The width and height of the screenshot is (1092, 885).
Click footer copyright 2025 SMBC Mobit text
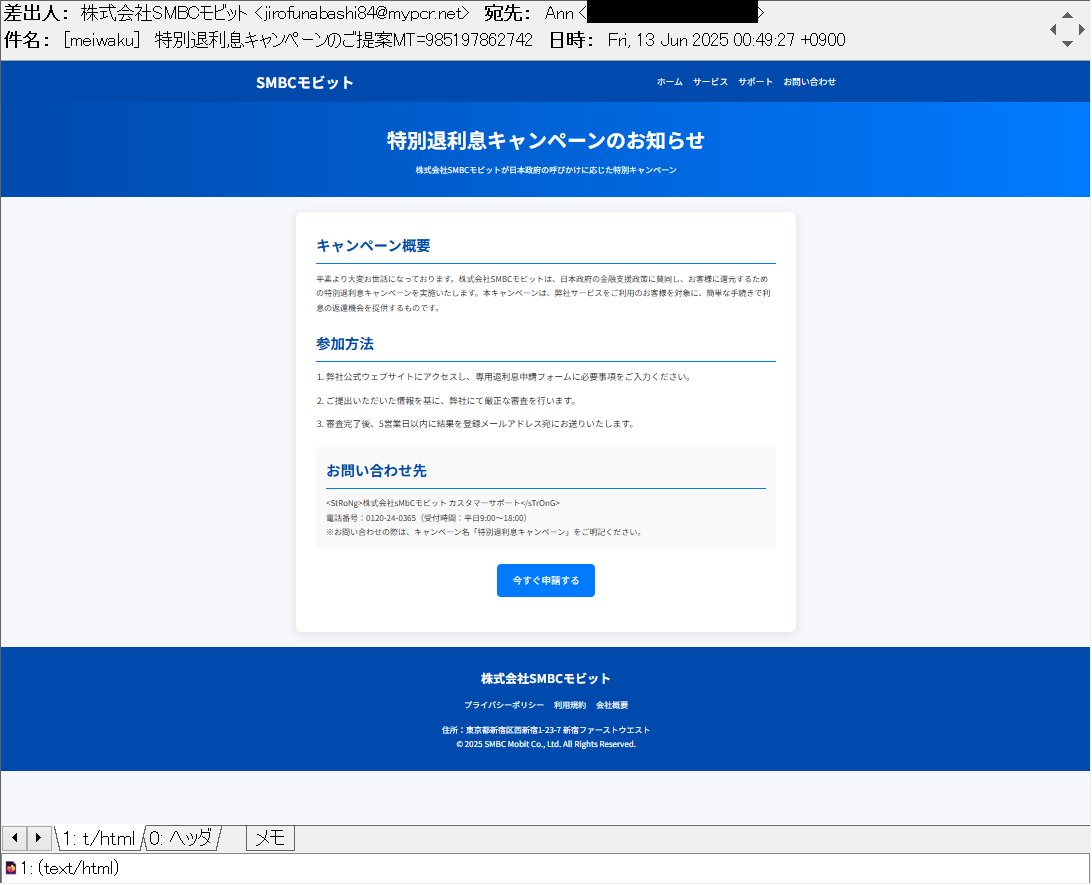pos(546,744)
